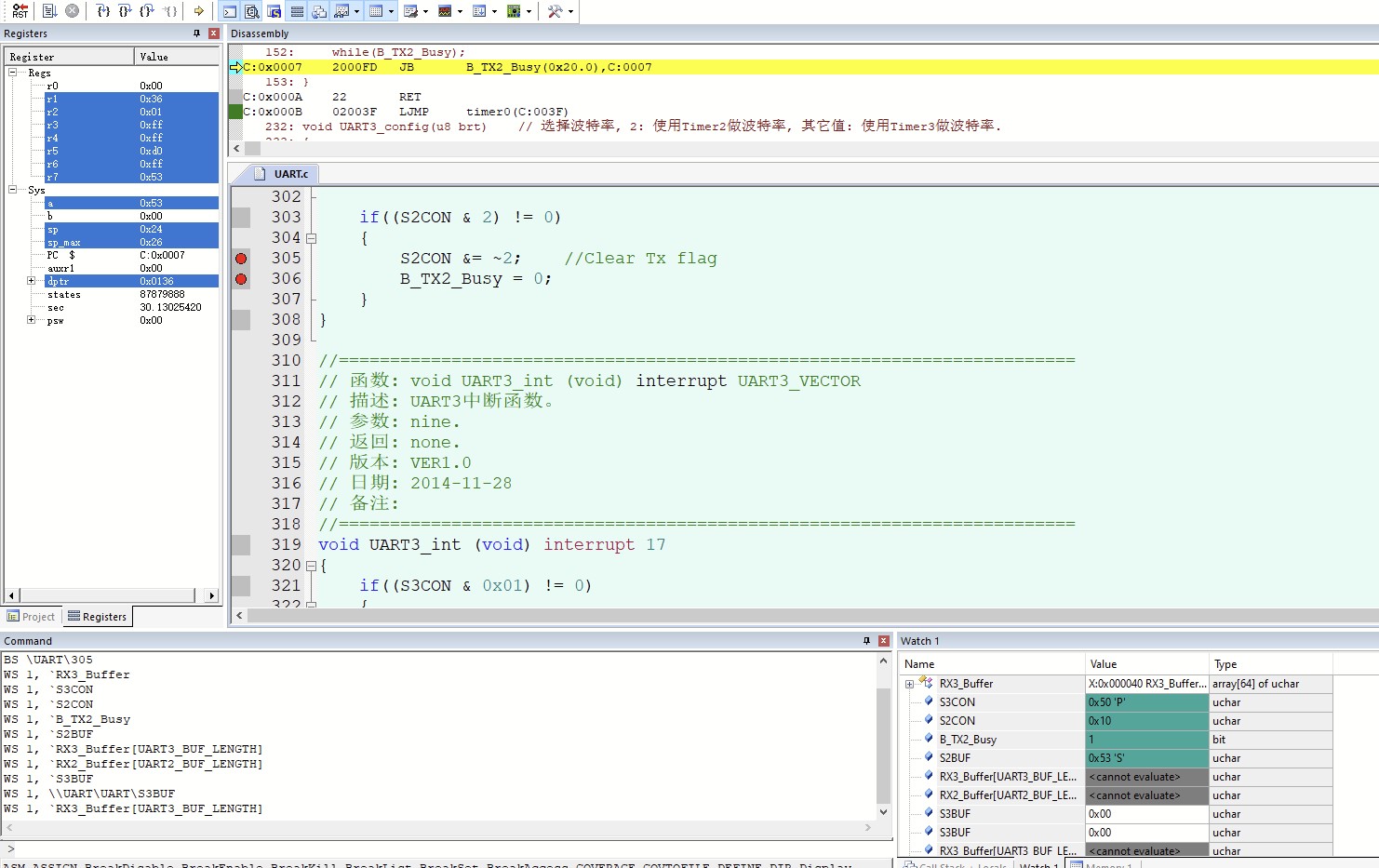Toggle the breakpoint on line 306

pyautogui.click(x=241, y=279)
